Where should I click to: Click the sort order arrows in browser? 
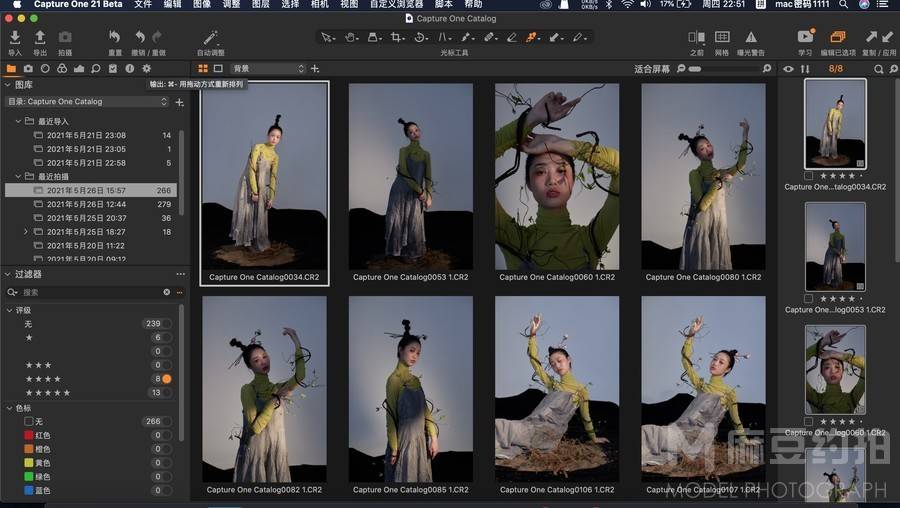805,69
